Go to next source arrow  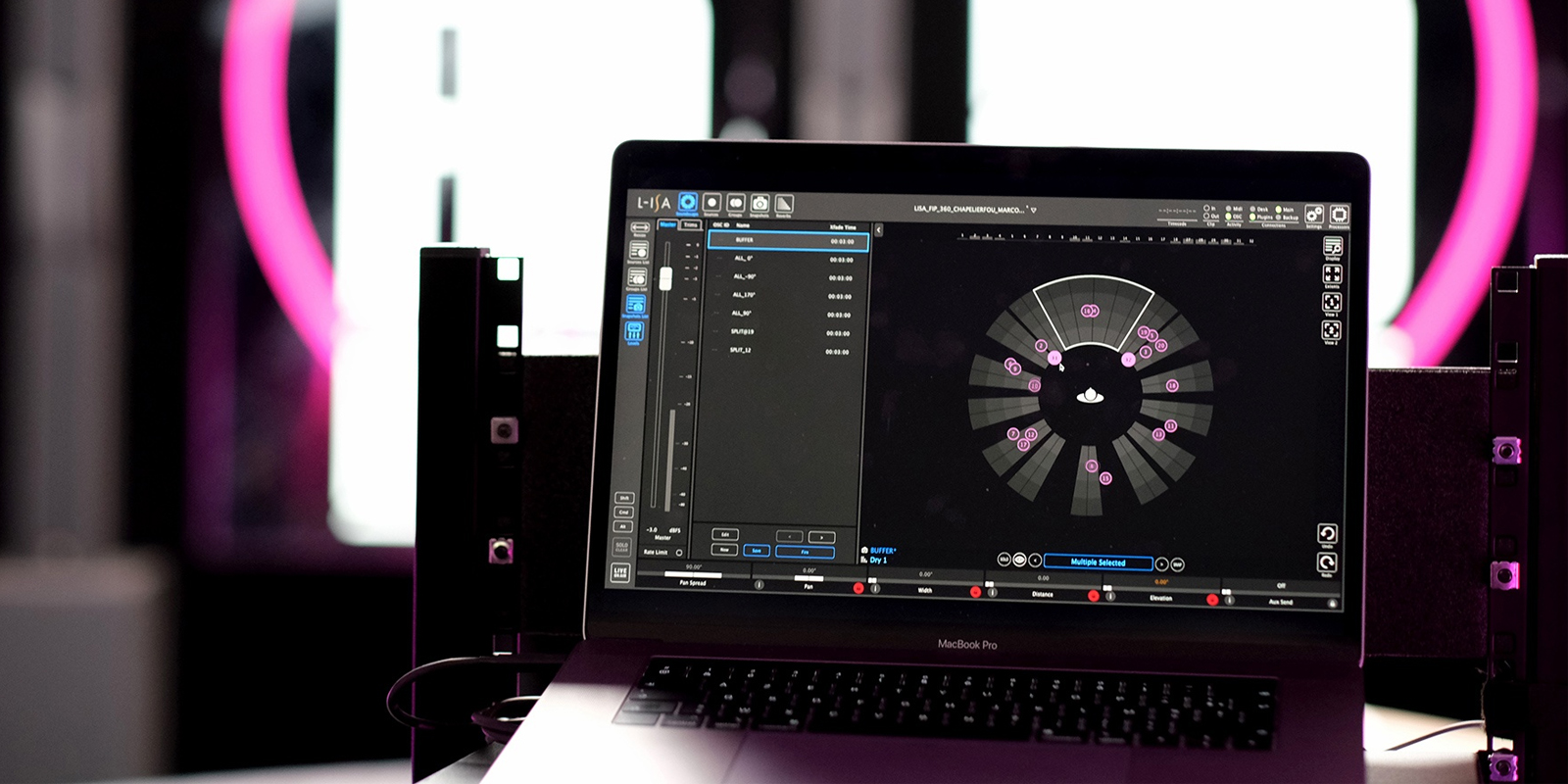point(1161,563)
